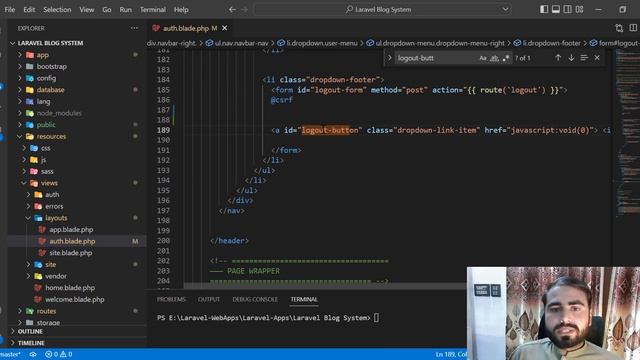
Task: Open Selection menu
Action: pyautogui.click(x=57, y=9)
